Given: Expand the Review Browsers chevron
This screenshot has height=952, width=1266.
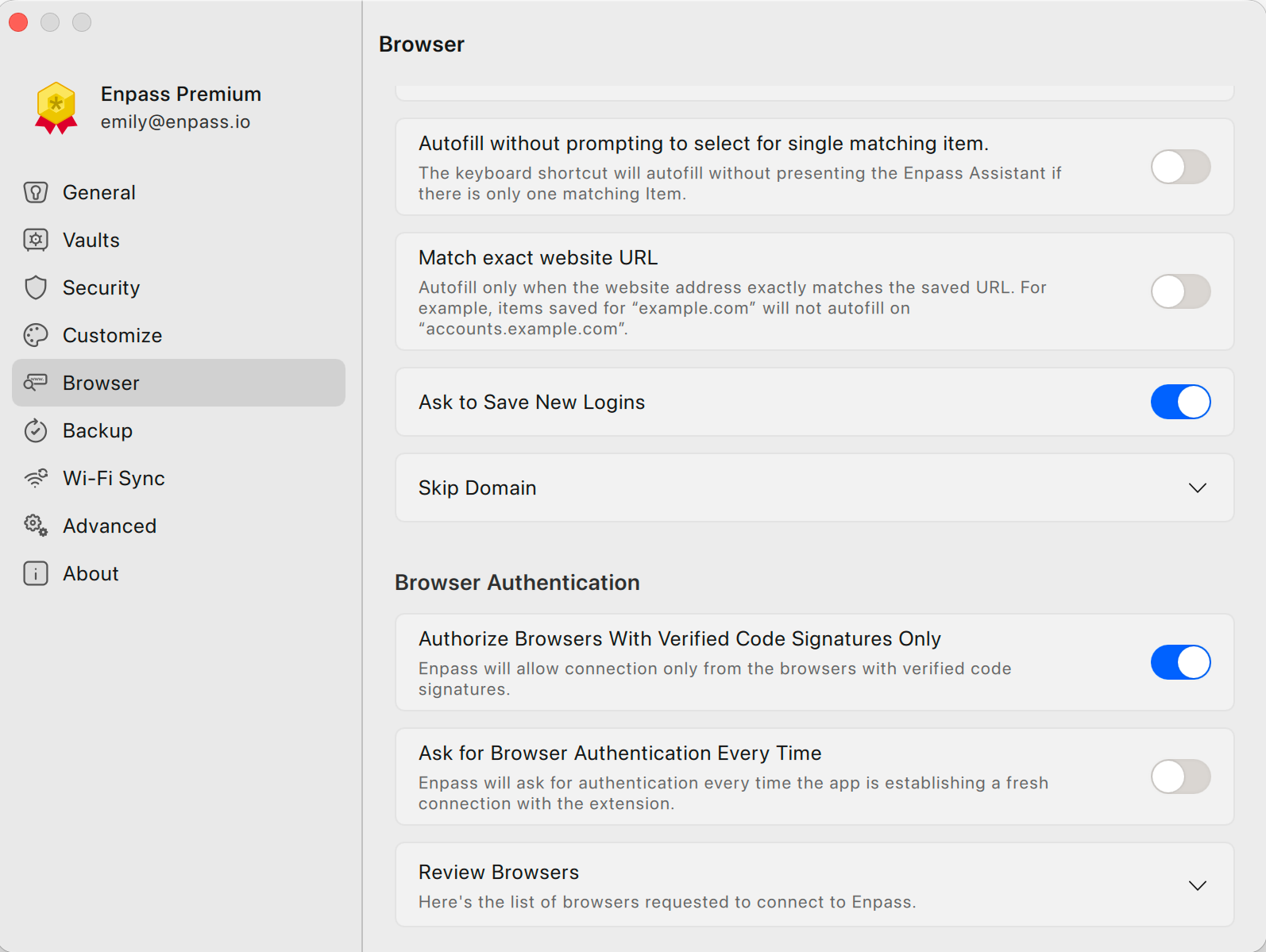Looking at the screenshot, I should (x=1198, y=885).
